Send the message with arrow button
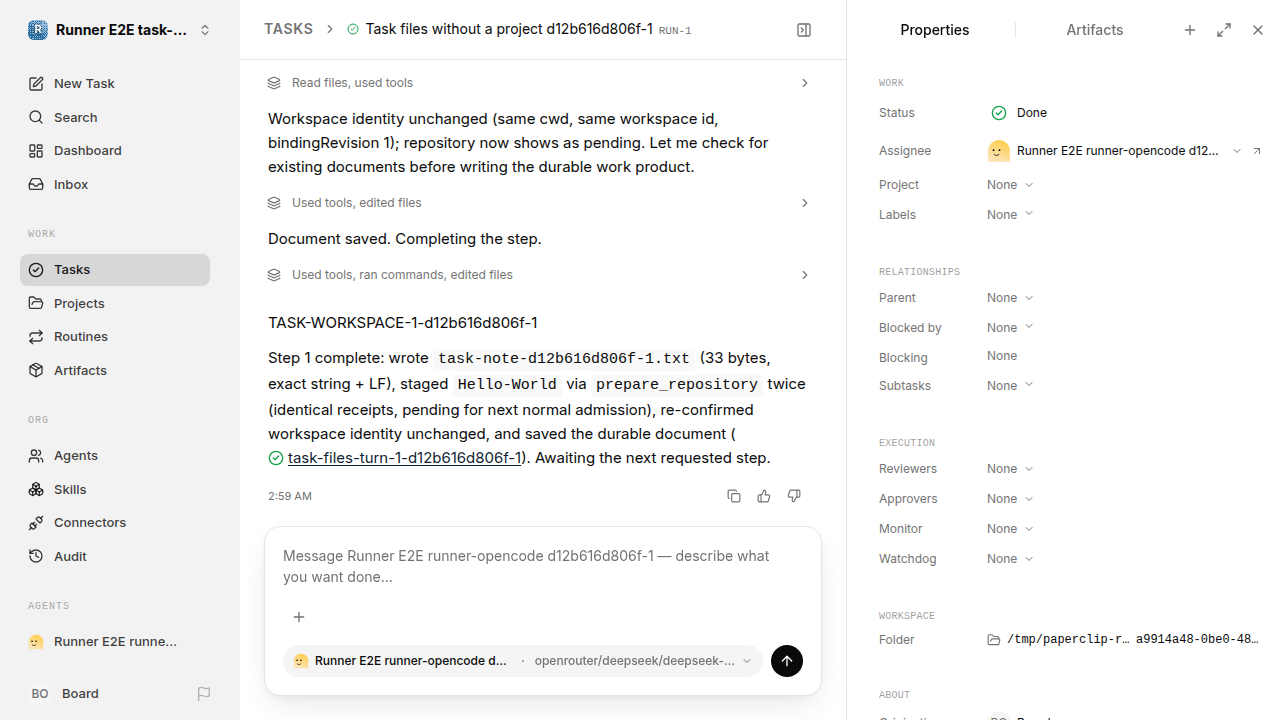 [x=787, y=661]
